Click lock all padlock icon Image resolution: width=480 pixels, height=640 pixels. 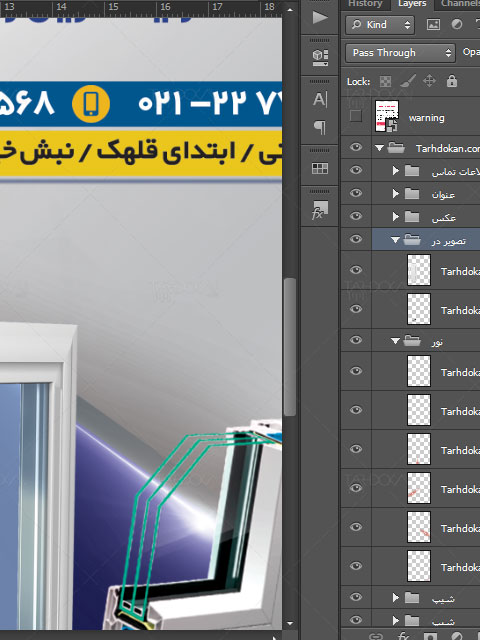tap(451, 80)
